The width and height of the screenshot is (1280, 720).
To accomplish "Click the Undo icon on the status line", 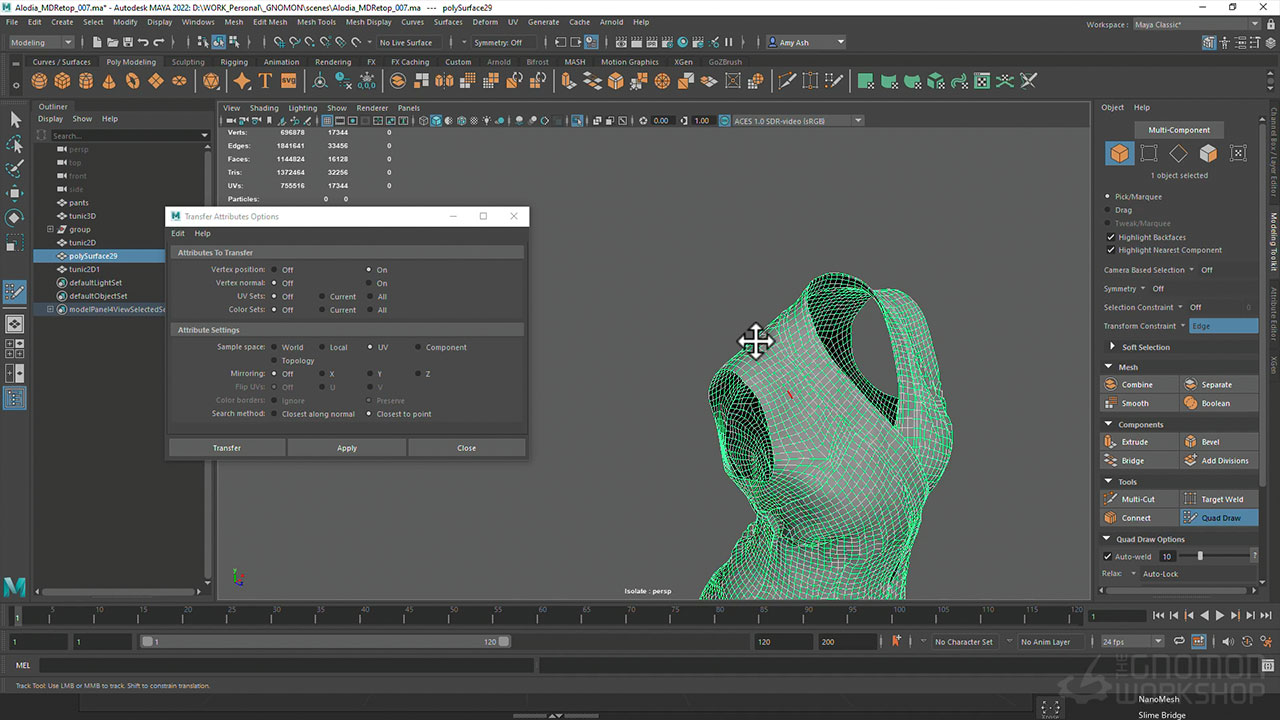I will pos(143,42).
